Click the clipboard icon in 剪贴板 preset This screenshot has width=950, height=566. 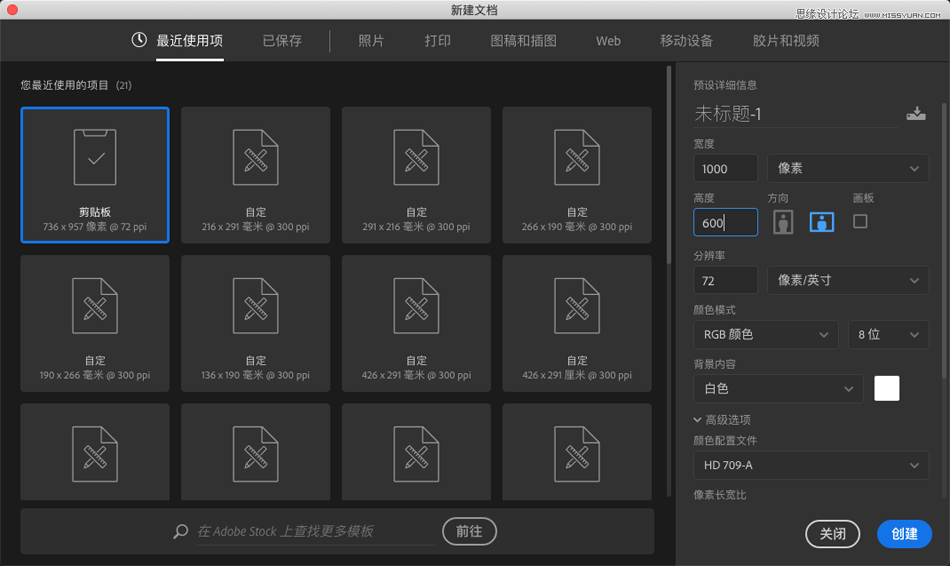pyautogui.click(x=95, y=157)
